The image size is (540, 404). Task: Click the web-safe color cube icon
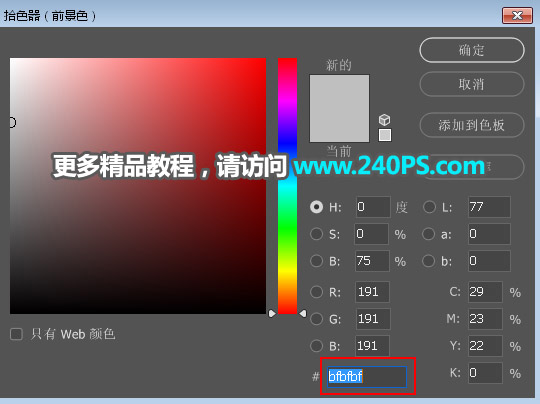point(384,120)
